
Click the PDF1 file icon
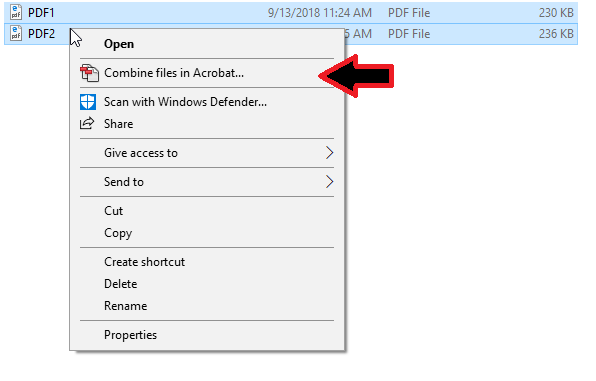click(16, 13)
